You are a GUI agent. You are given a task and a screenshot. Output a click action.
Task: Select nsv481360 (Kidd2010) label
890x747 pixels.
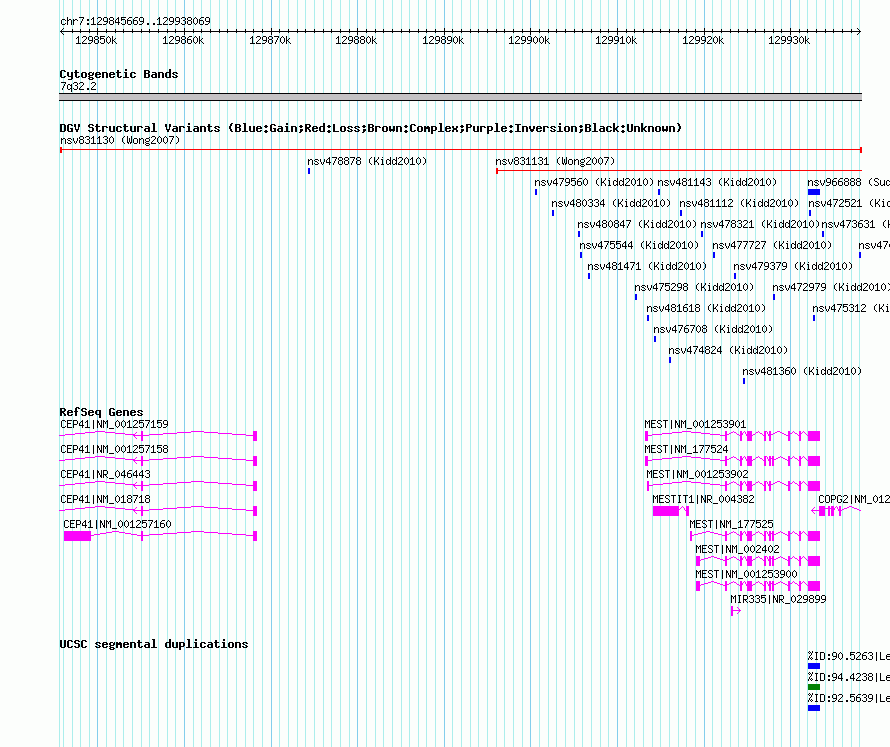(x=802, y=371)
